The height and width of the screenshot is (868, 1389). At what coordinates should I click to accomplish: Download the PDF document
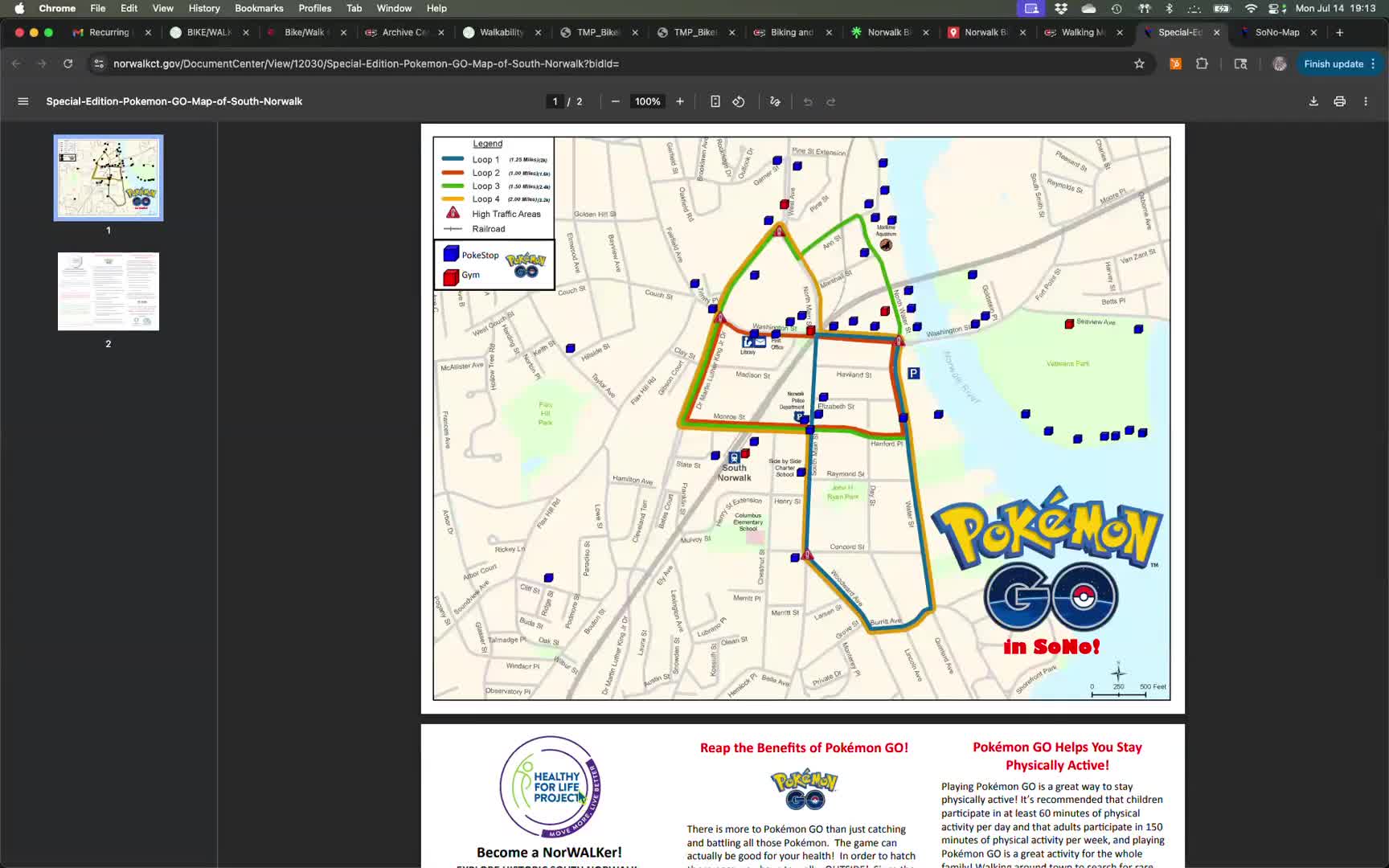coord(1313,101)
